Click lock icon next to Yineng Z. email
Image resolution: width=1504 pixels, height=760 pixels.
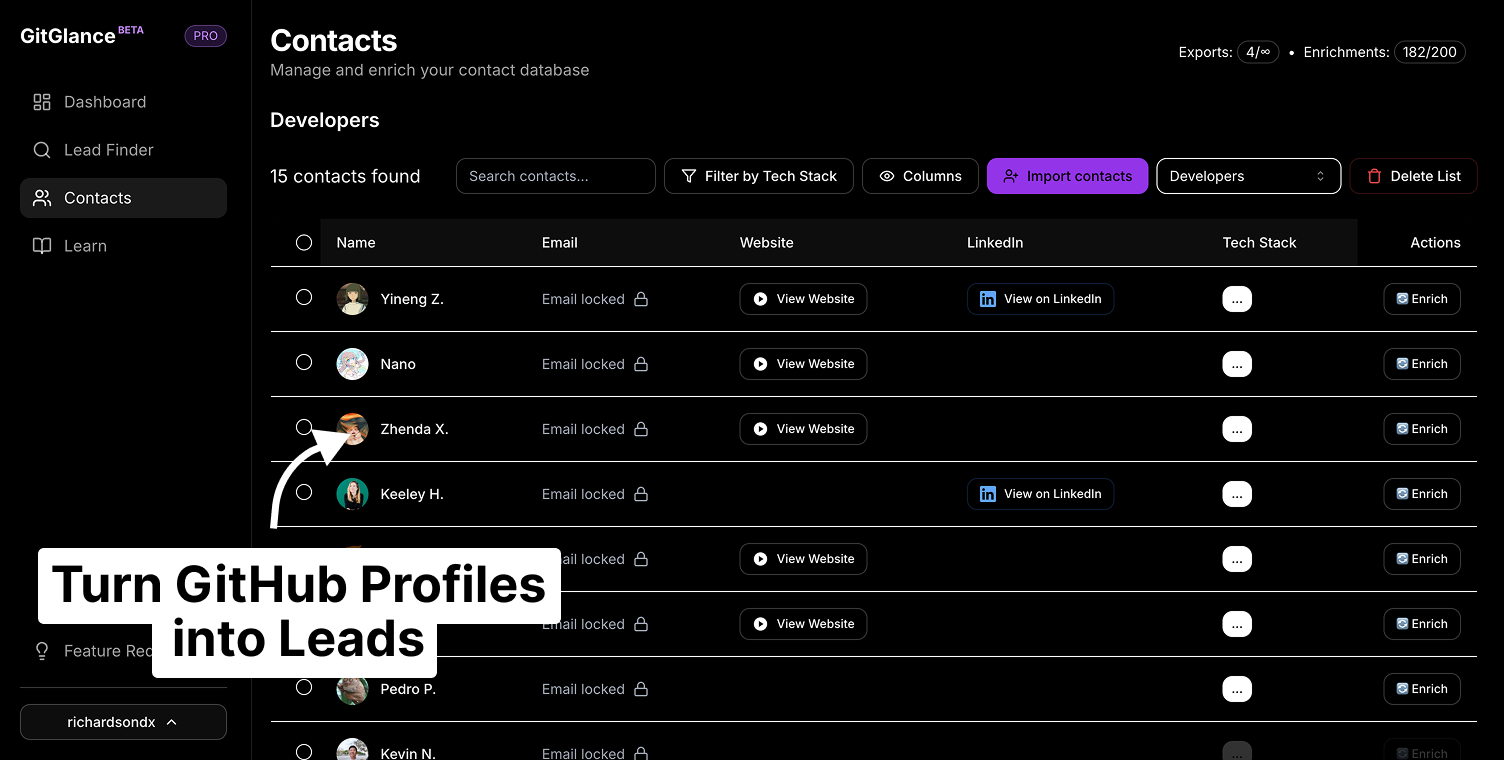(x=641, y=299)
